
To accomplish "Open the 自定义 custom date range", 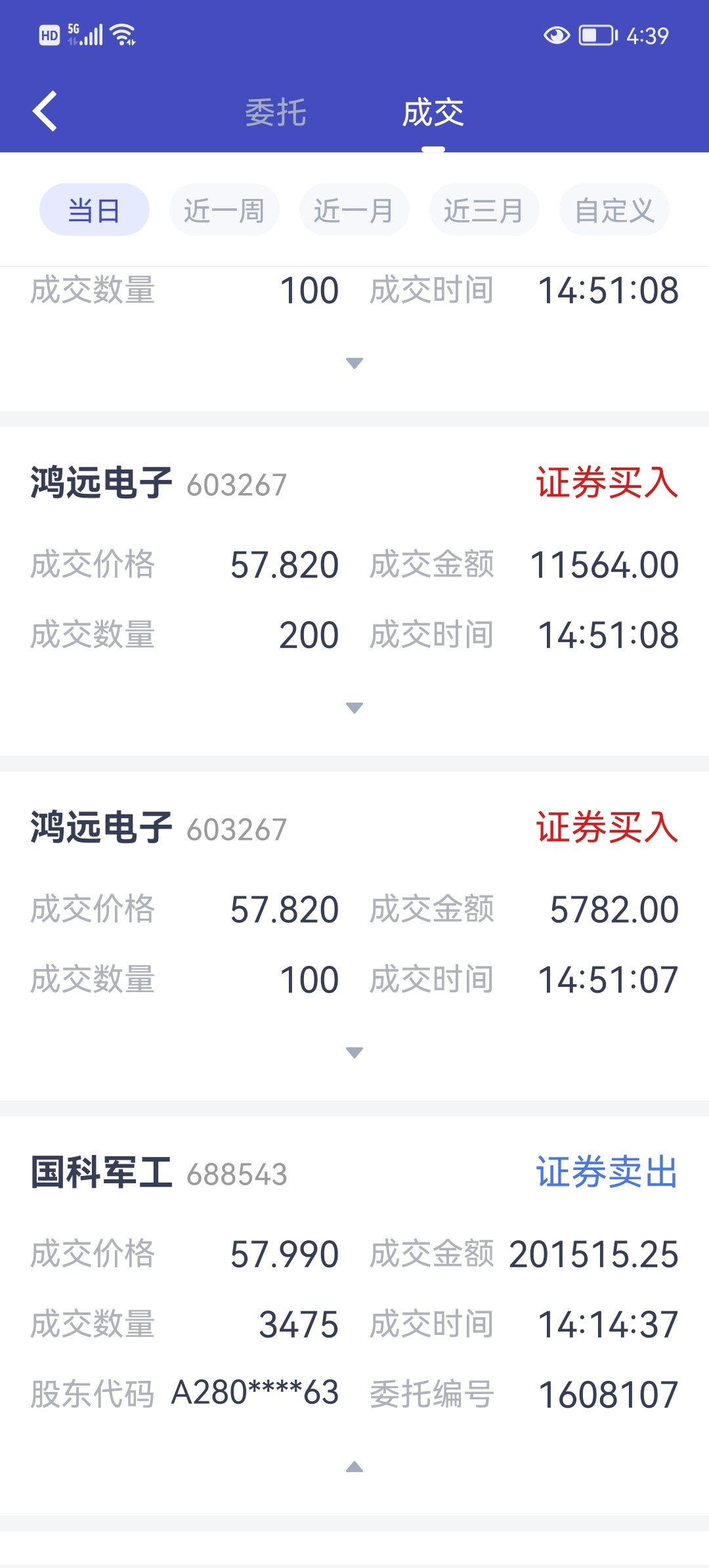I will pos(614,209).
